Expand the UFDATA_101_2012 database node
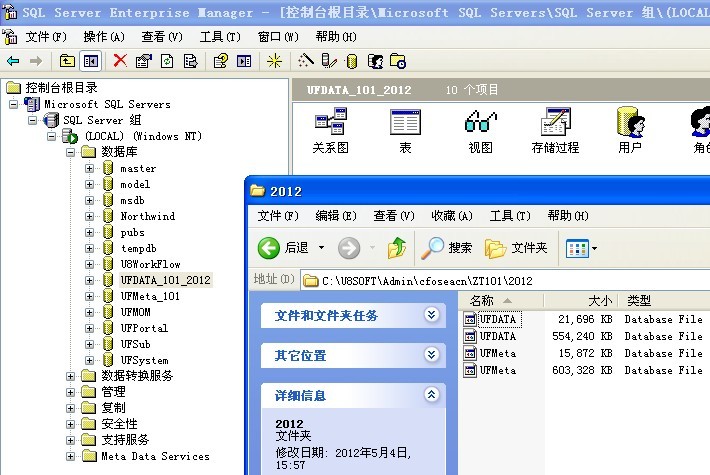The height and width of the screenshot is (475, 710). click(x=89, y=280)
